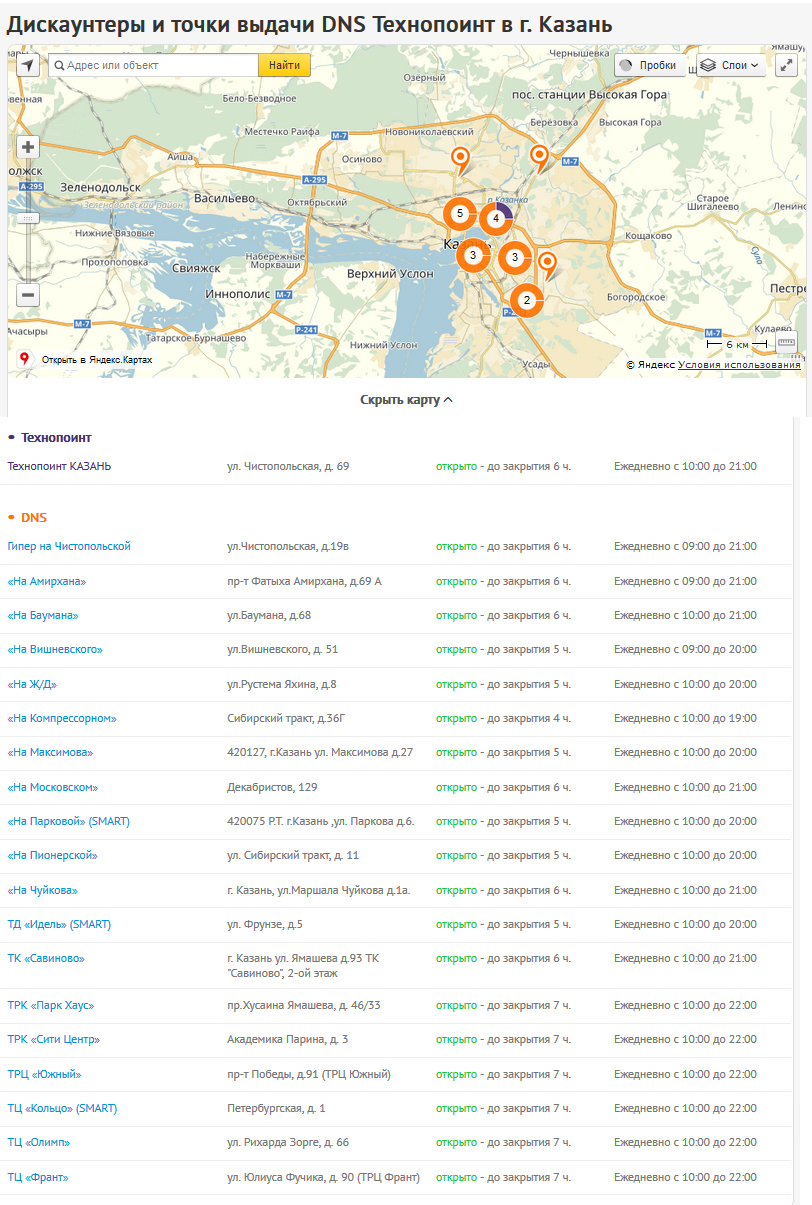The width and height of the screenshot is (812, 1205).
Task: Click the address Сибирский тракт, д.36Г
Action: coord(286,718)
